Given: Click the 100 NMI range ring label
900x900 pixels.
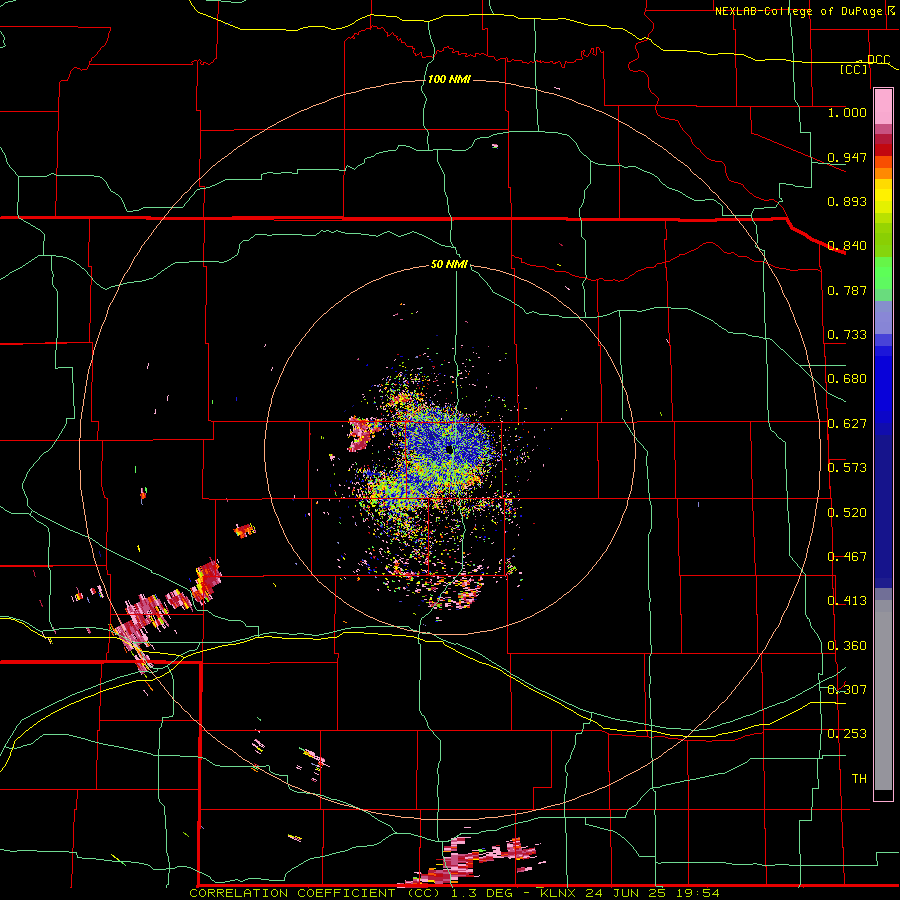Looking at the screenshot, I should pos(449,79).
